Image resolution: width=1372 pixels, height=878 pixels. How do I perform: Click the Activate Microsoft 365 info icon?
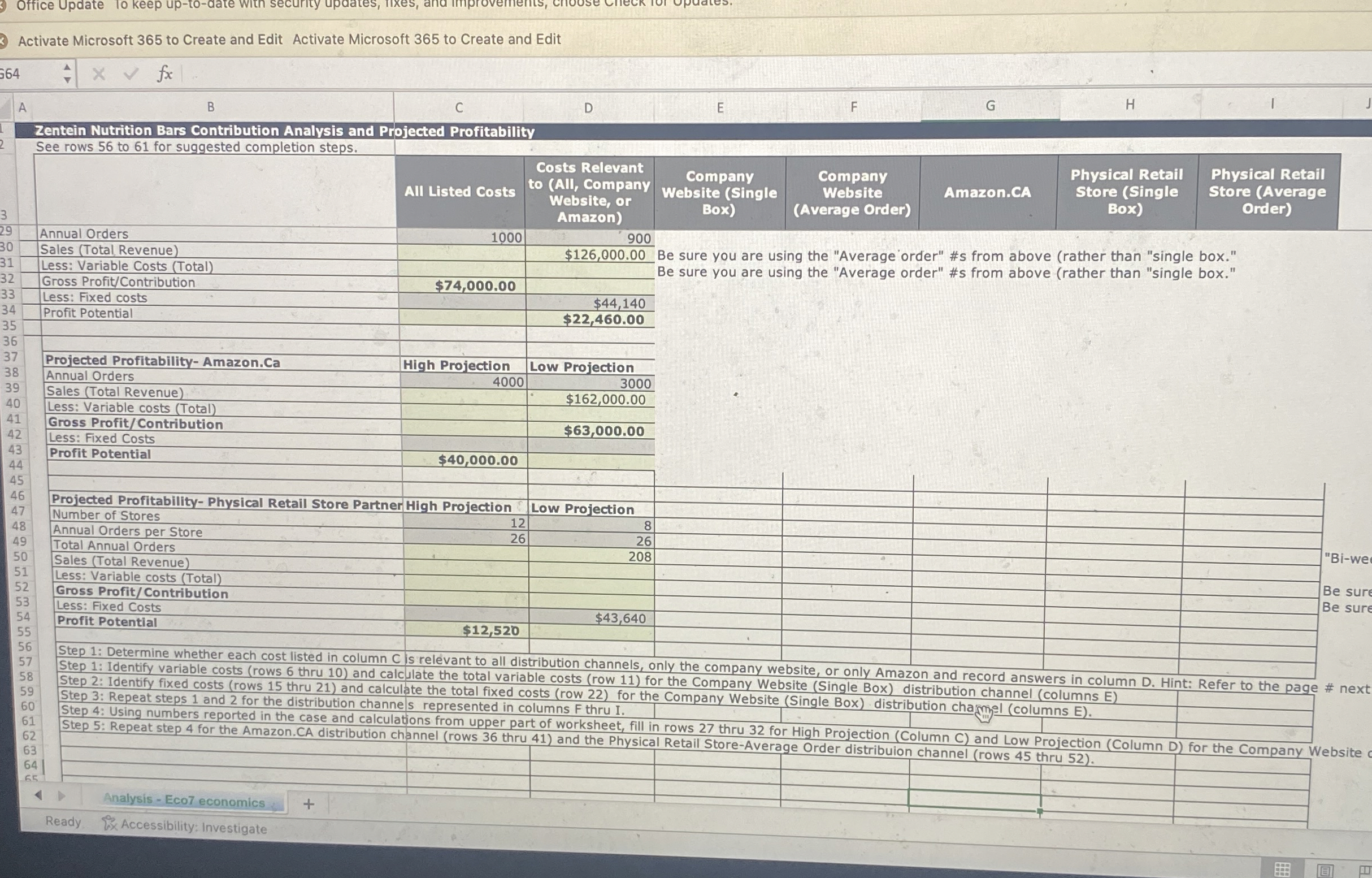pos(5,40)
